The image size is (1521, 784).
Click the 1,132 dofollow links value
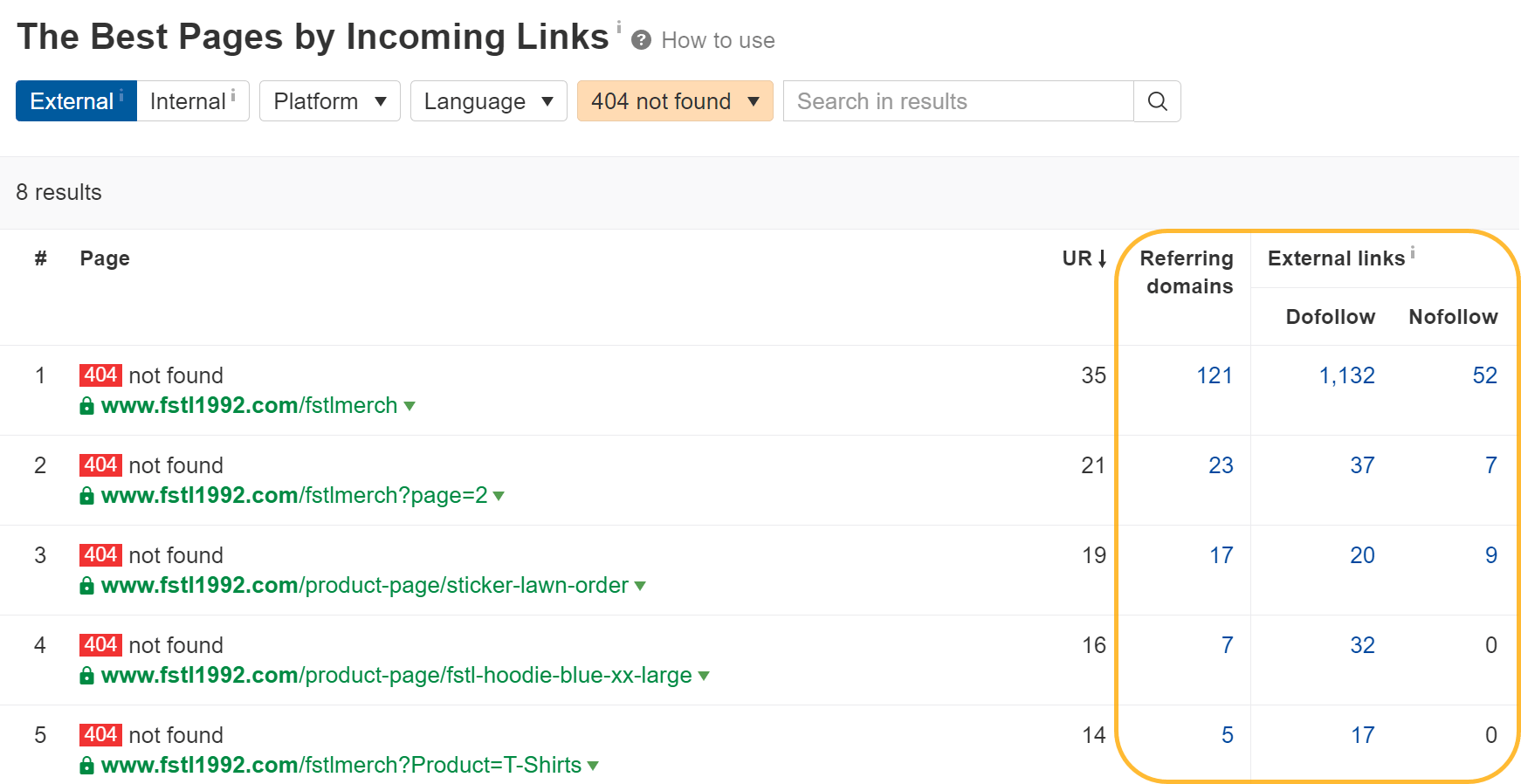click(1347, 375)
